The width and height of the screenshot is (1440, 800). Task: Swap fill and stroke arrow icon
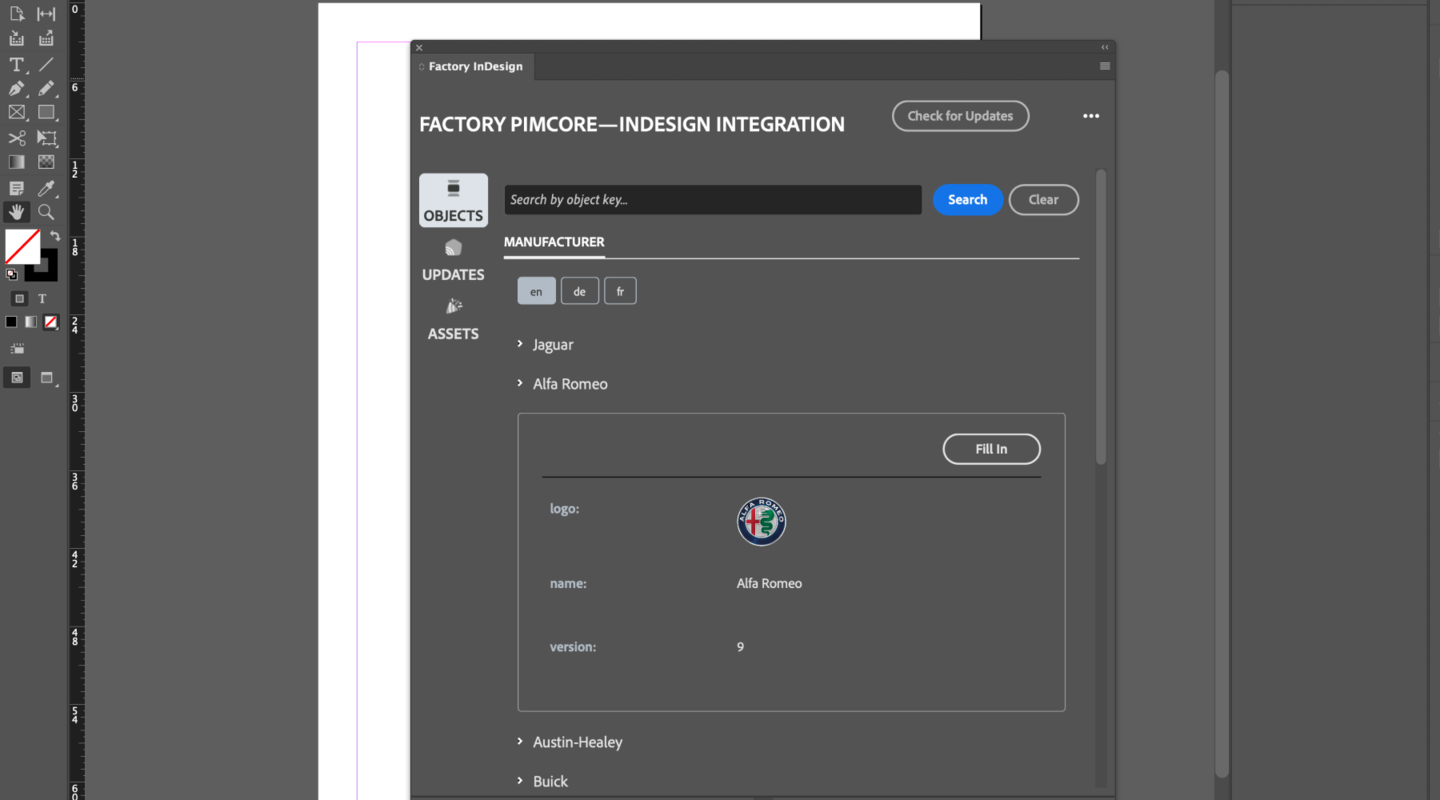click(x=55, y=236)
